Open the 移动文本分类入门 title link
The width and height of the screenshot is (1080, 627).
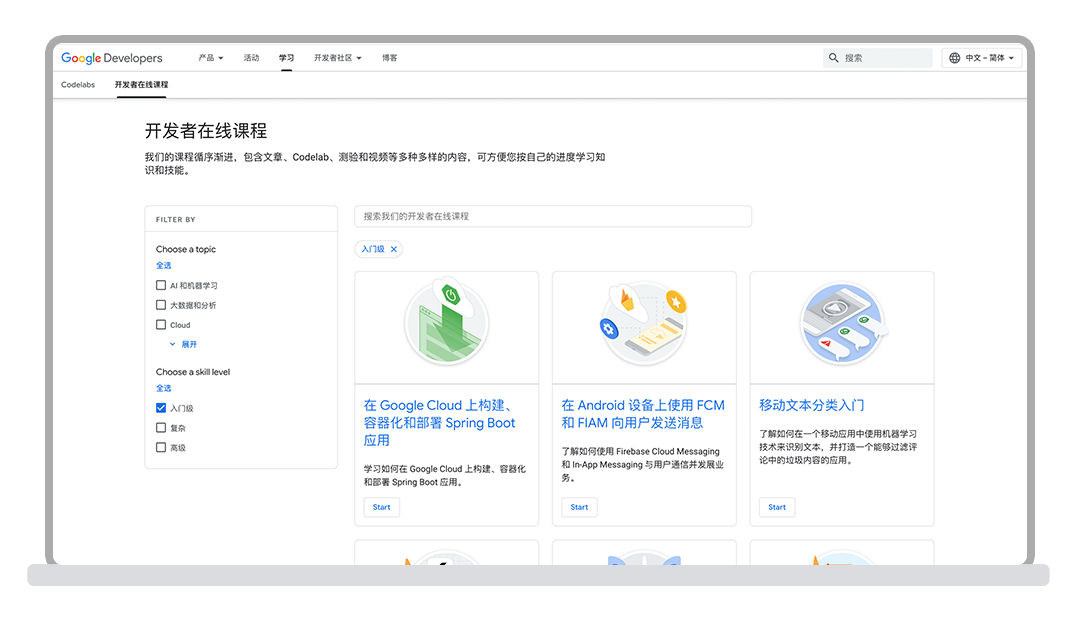(x=811, y=406)
